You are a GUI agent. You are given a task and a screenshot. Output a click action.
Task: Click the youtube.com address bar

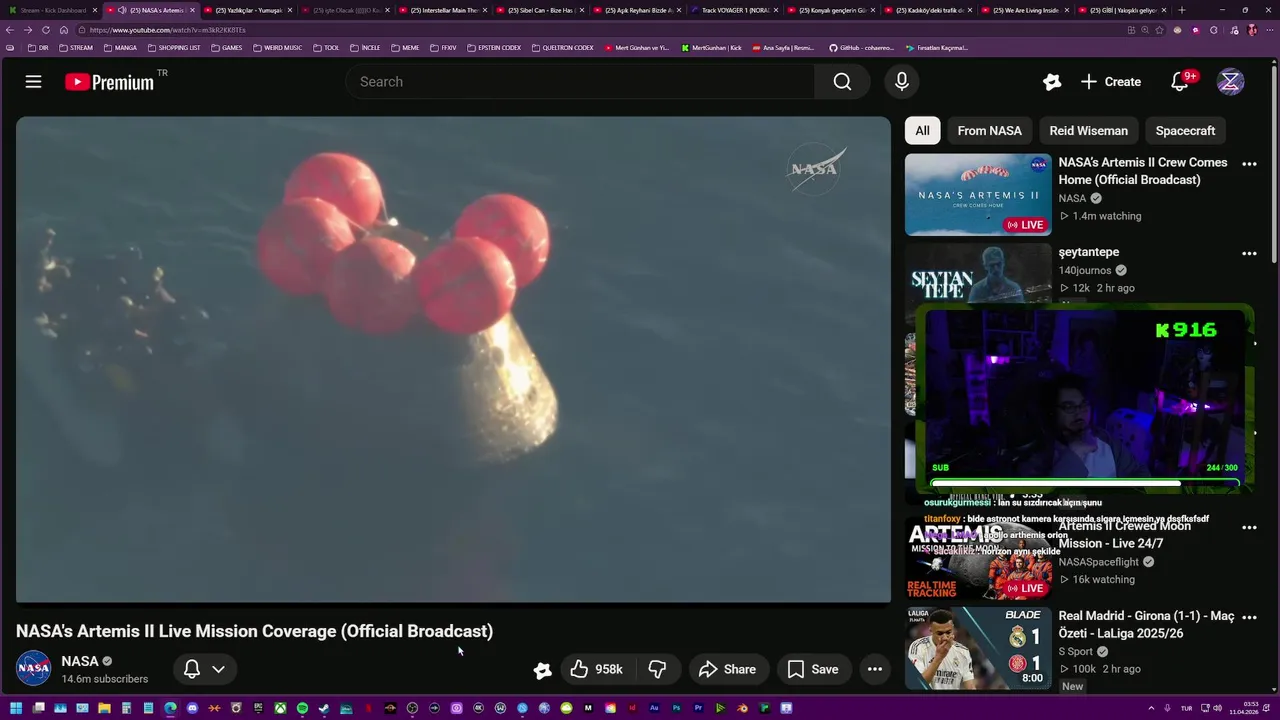[600, 30]
